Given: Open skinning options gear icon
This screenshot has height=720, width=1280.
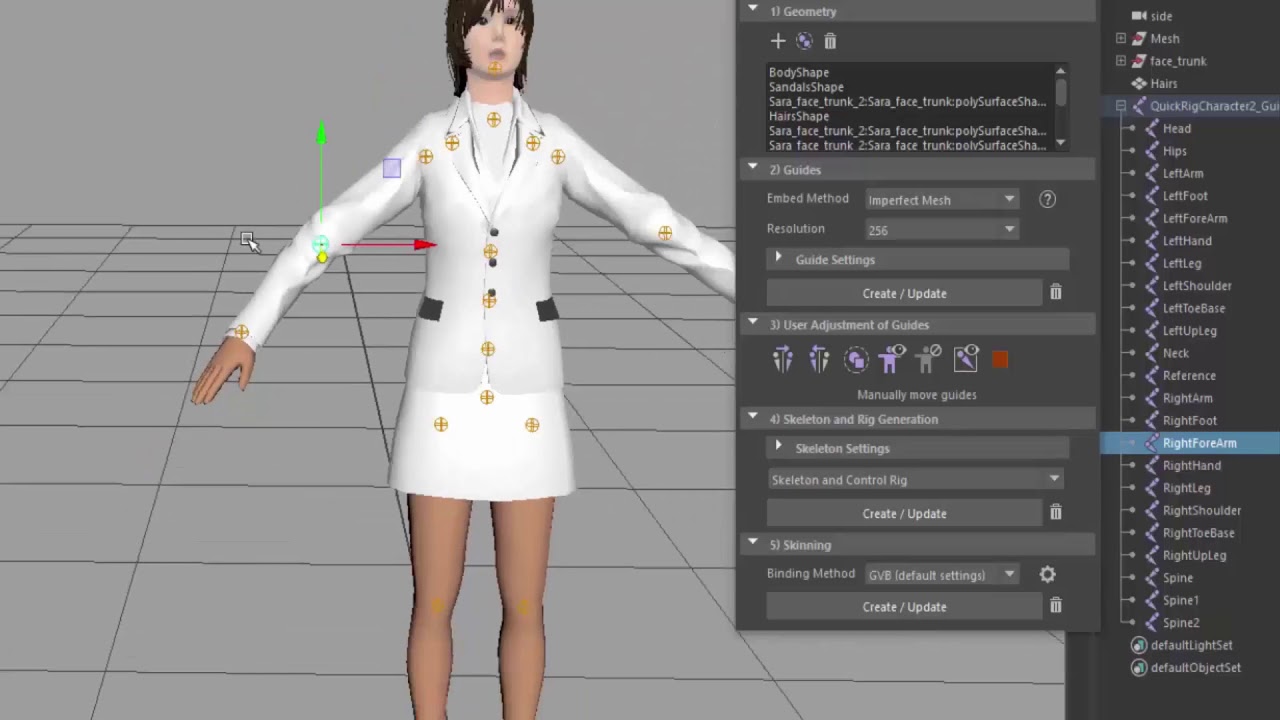Looking at the screenshot, I should [1047, 574].
